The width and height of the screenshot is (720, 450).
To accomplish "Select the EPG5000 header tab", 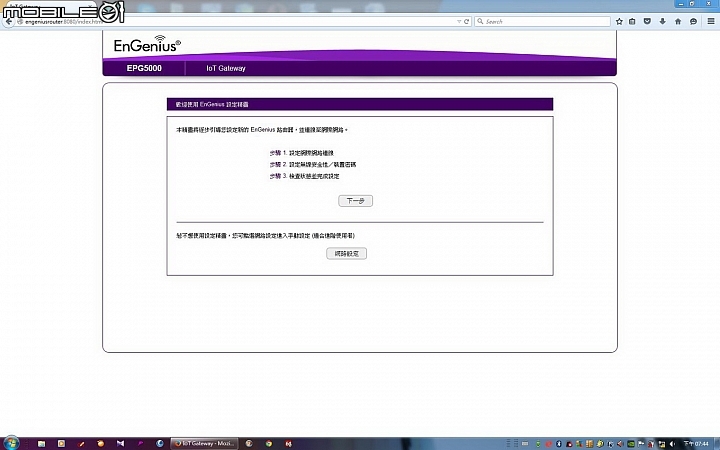I will pyautogui.click(x=144, y=68).
